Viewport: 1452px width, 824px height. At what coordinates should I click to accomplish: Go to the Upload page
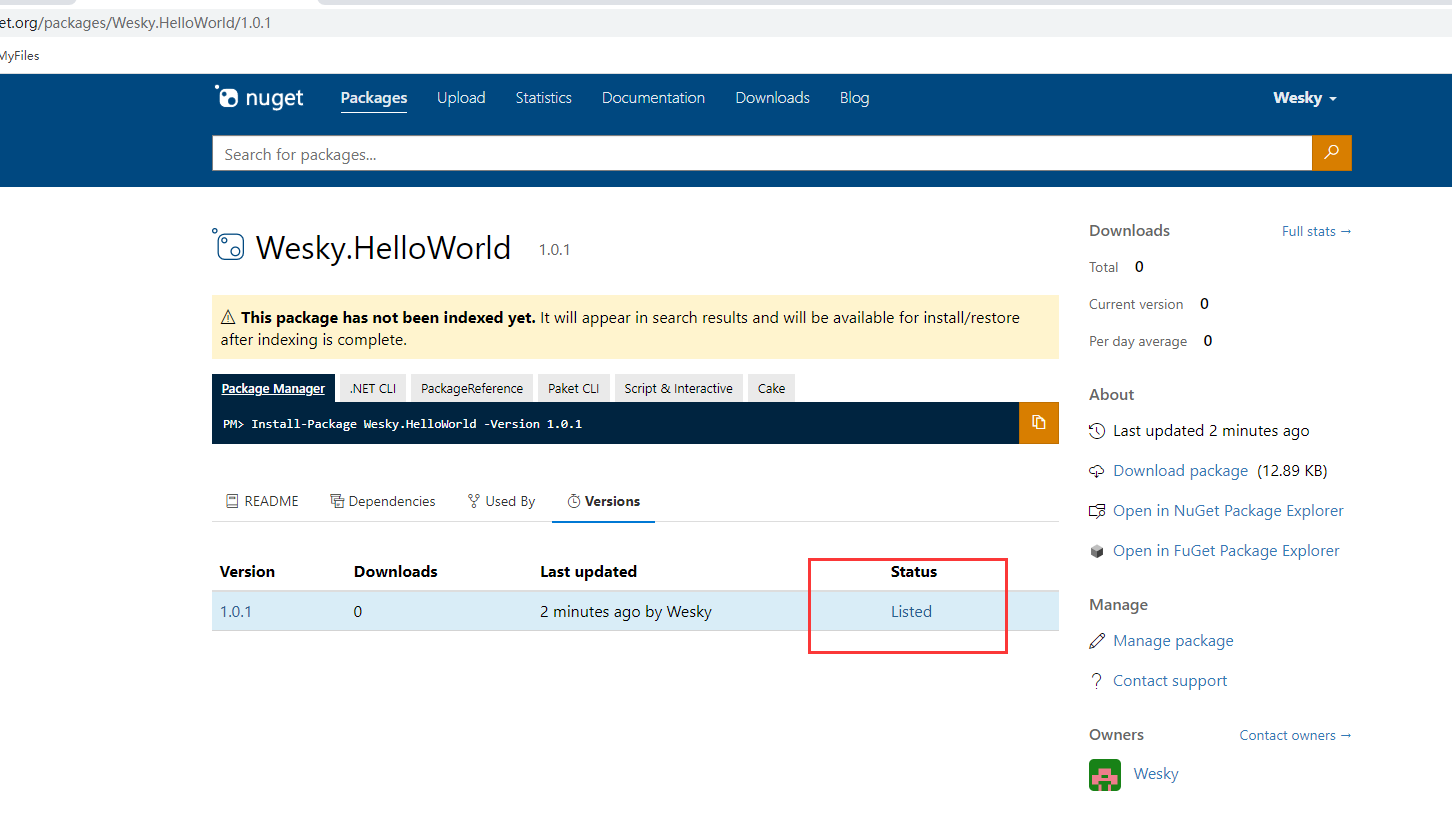pyautogui.click(x=461, y=98)
